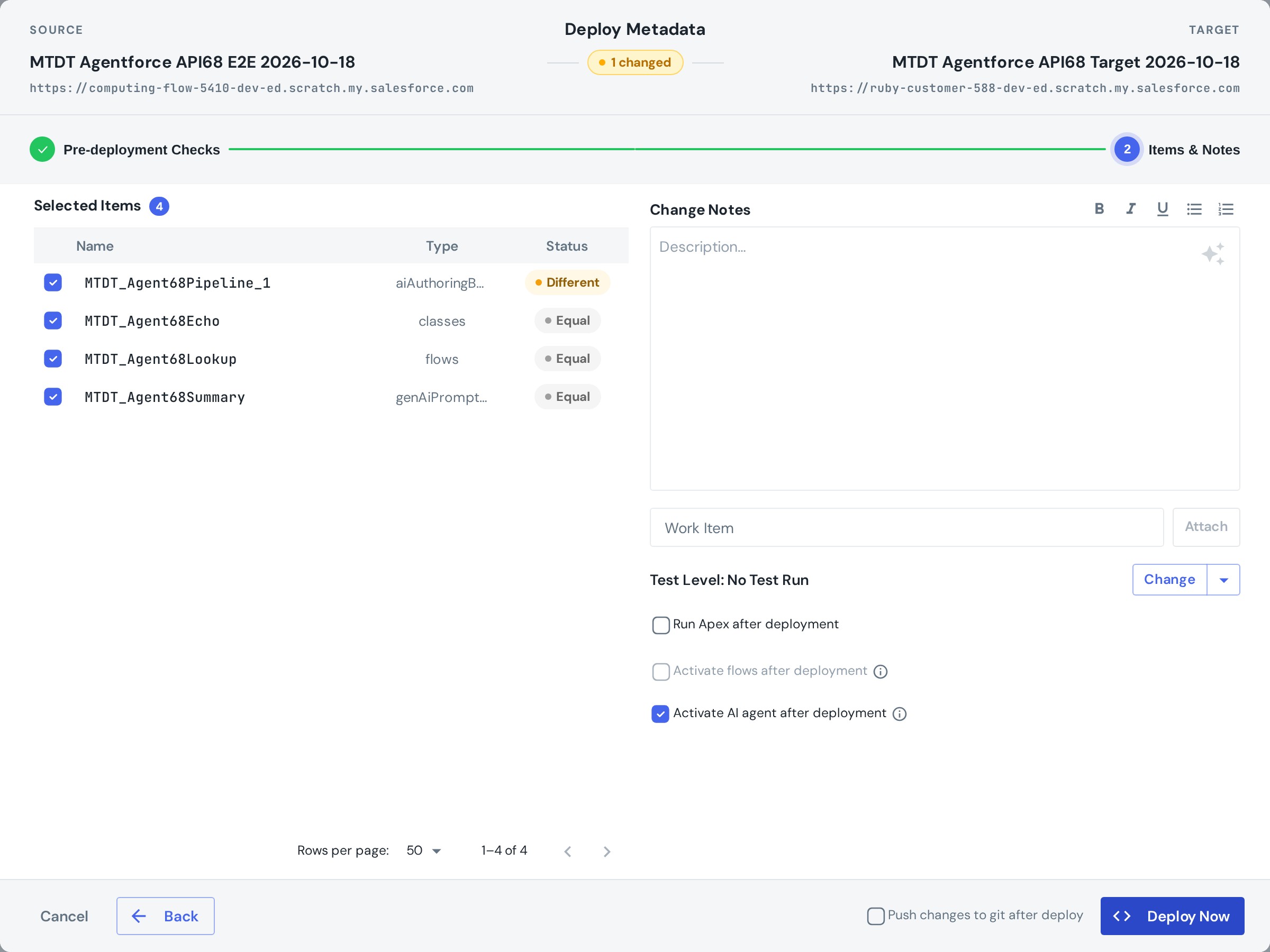
Task: Uncheck MTDT_Agent68Echo item
Action: 53,320
